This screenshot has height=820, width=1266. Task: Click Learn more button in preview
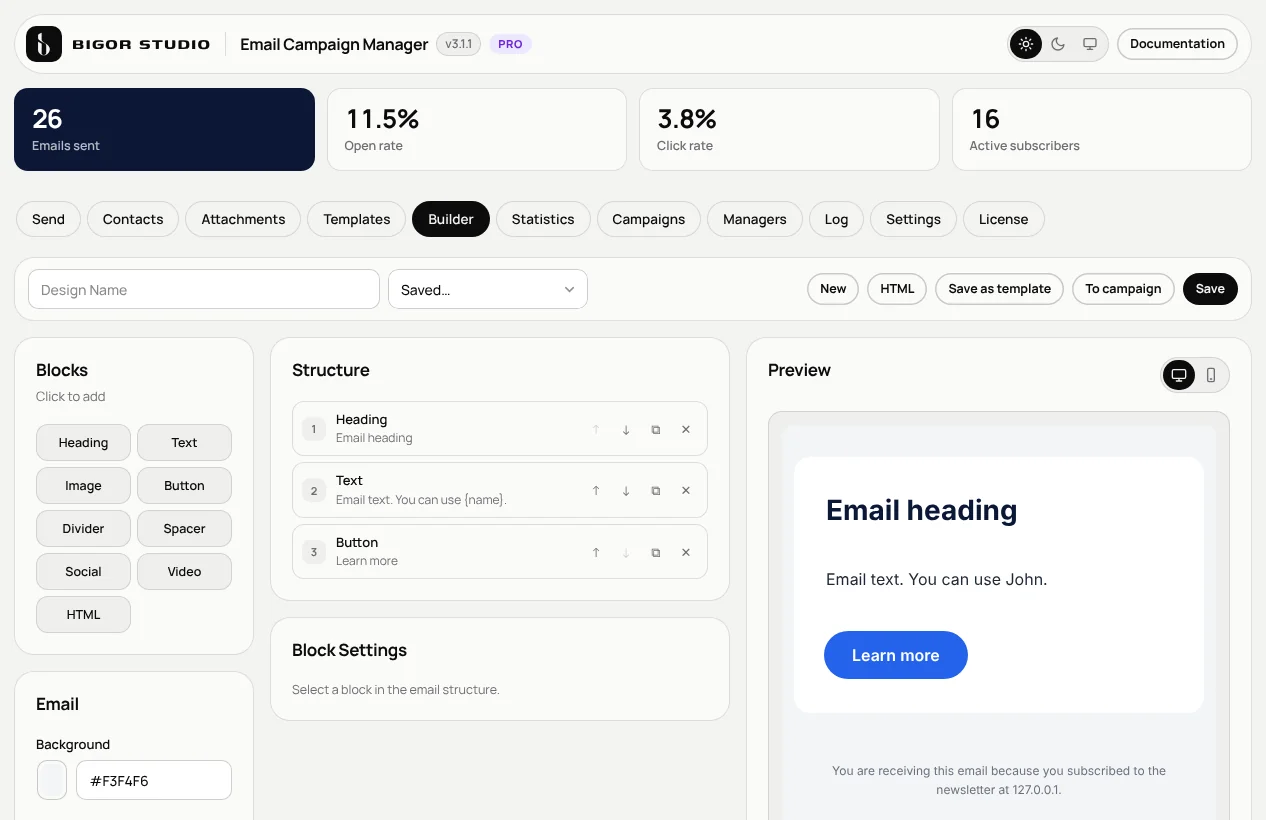(x=896, y=655)
